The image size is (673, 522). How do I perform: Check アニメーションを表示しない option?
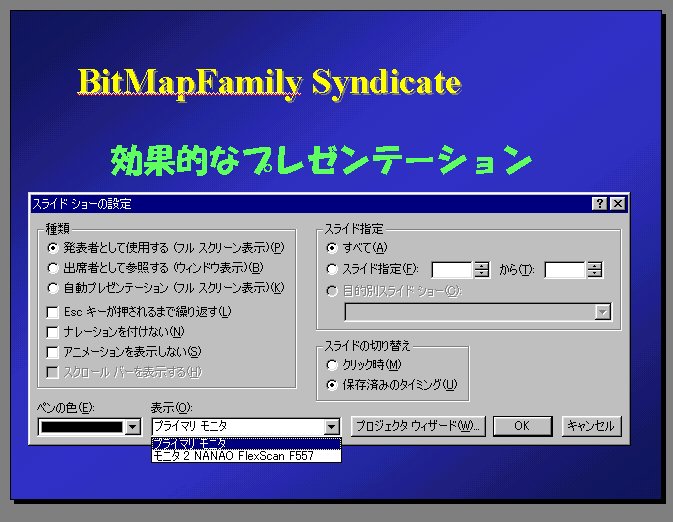coord(53,352)
